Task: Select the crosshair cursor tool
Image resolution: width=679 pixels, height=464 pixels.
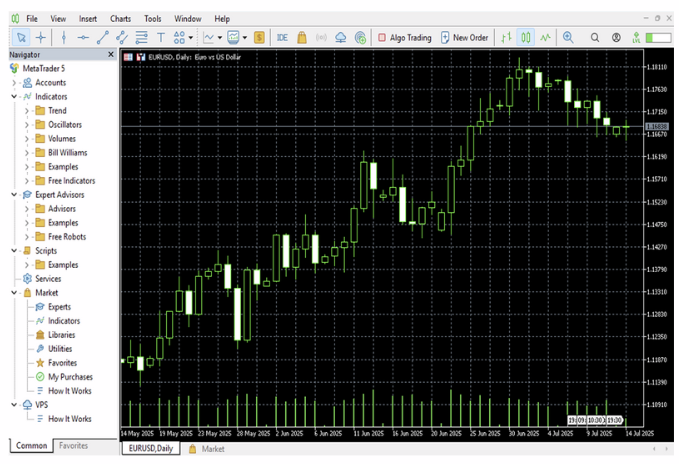Action: tap(41, 37)
